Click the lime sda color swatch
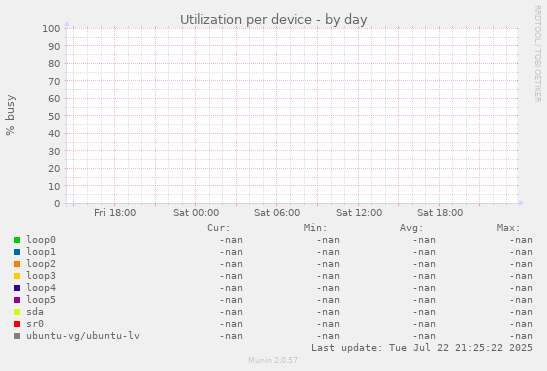This screenshot has width=547, height=371. point(17,312)
